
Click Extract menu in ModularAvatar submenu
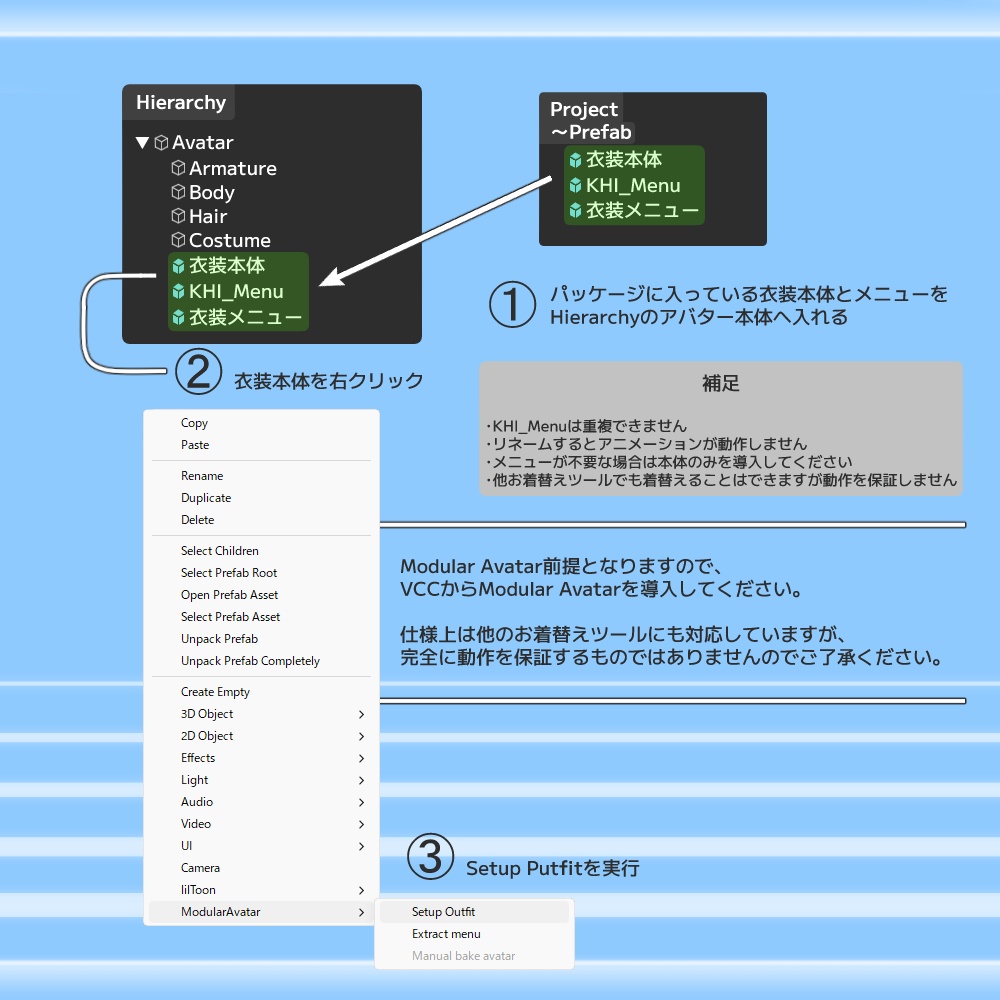[474, 934]
